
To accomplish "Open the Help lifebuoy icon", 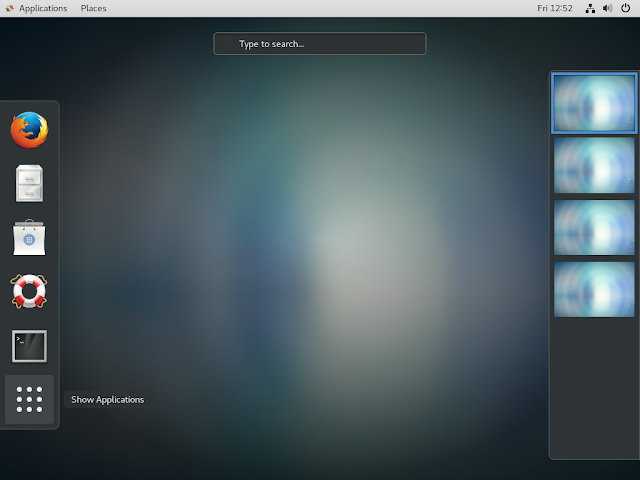I will tap(29, 291).
